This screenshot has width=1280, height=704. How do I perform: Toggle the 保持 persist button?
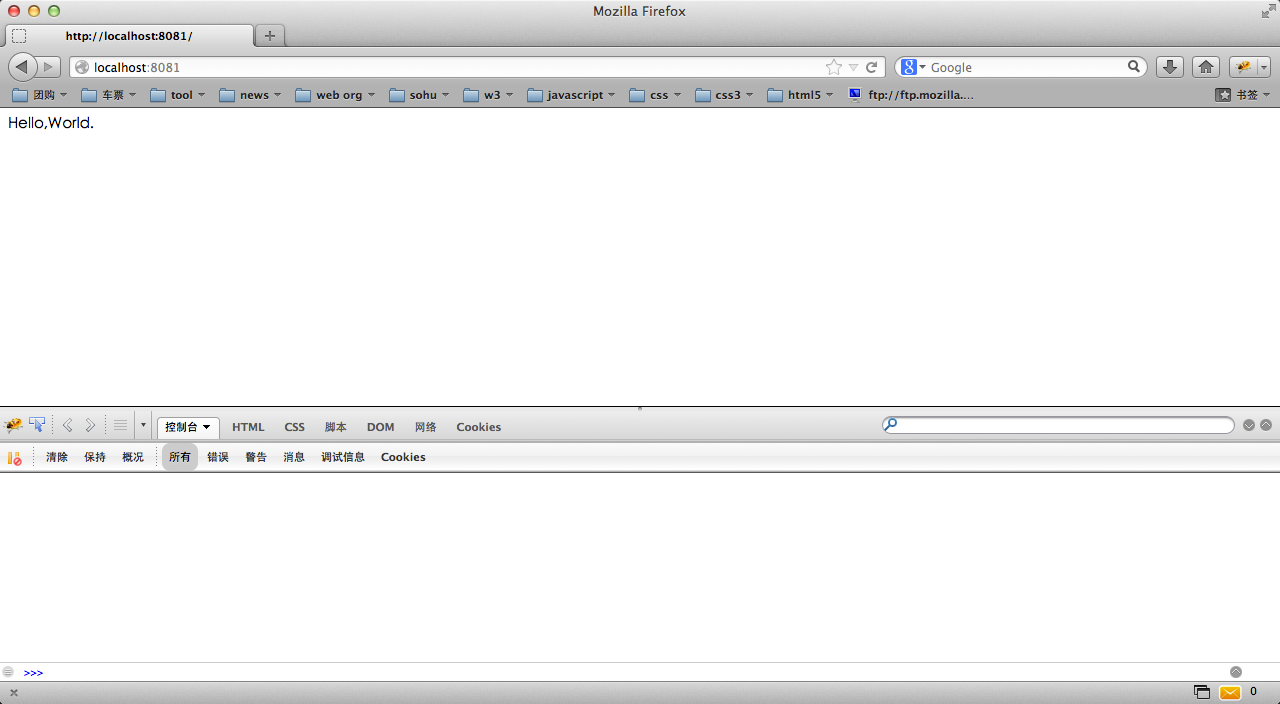coord(95,457)
